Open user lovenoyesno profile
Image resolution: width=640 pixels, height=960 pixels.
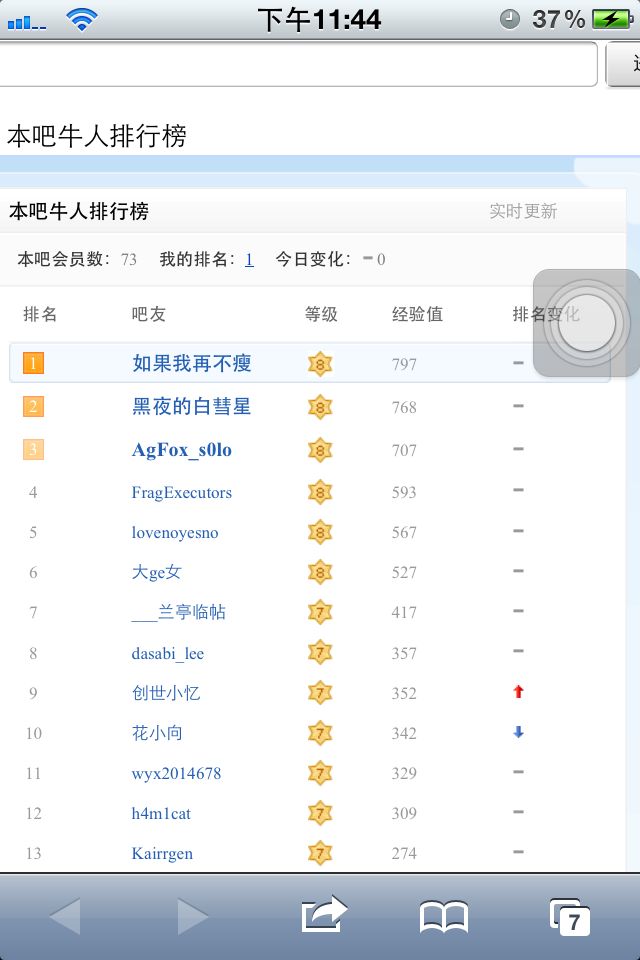[x=175, y=532]
